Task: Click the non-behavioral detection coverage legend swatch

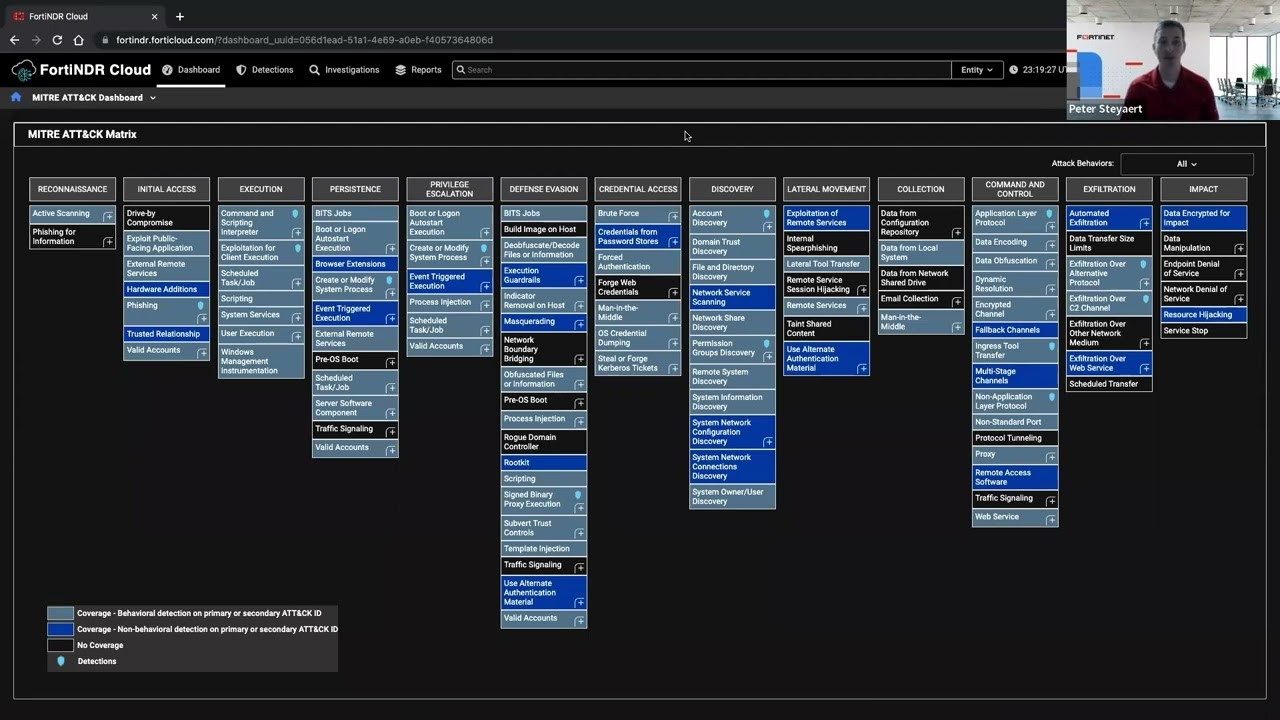Action: 61,630
